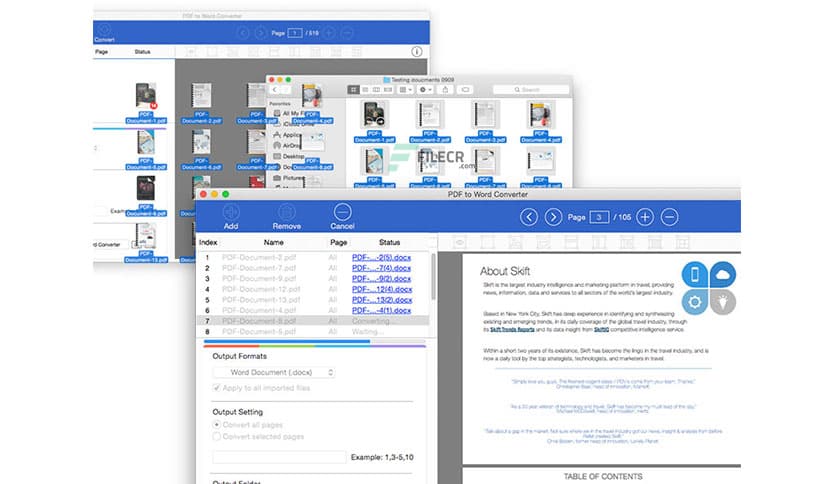Select PDF-Document-3.pdf in the Finder window
The width and height of the screenshot is (836, 484).
pos(485,122)
